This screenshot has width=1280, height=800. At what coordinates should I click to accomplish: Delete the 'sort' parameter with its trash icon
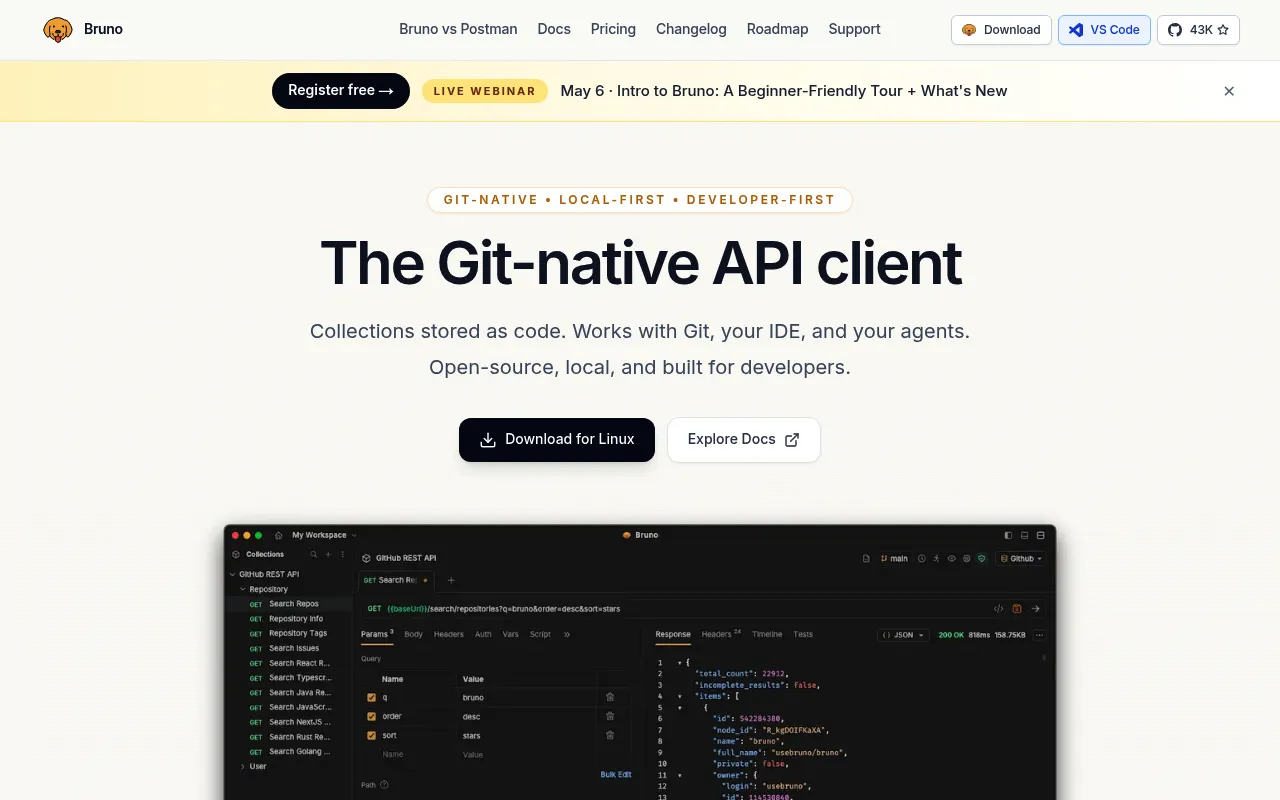[610, 735]
